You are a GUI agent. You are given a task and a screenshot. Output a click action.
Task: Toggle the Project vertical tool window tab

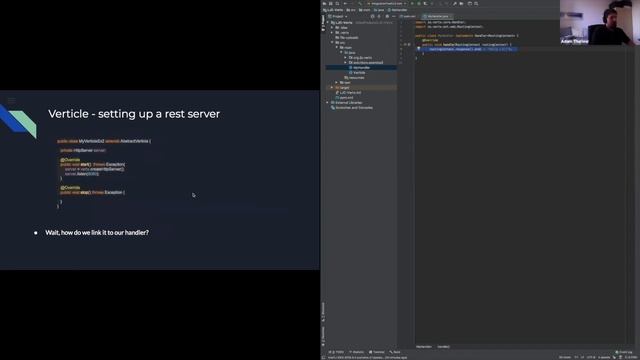click(x=323, y=24)
